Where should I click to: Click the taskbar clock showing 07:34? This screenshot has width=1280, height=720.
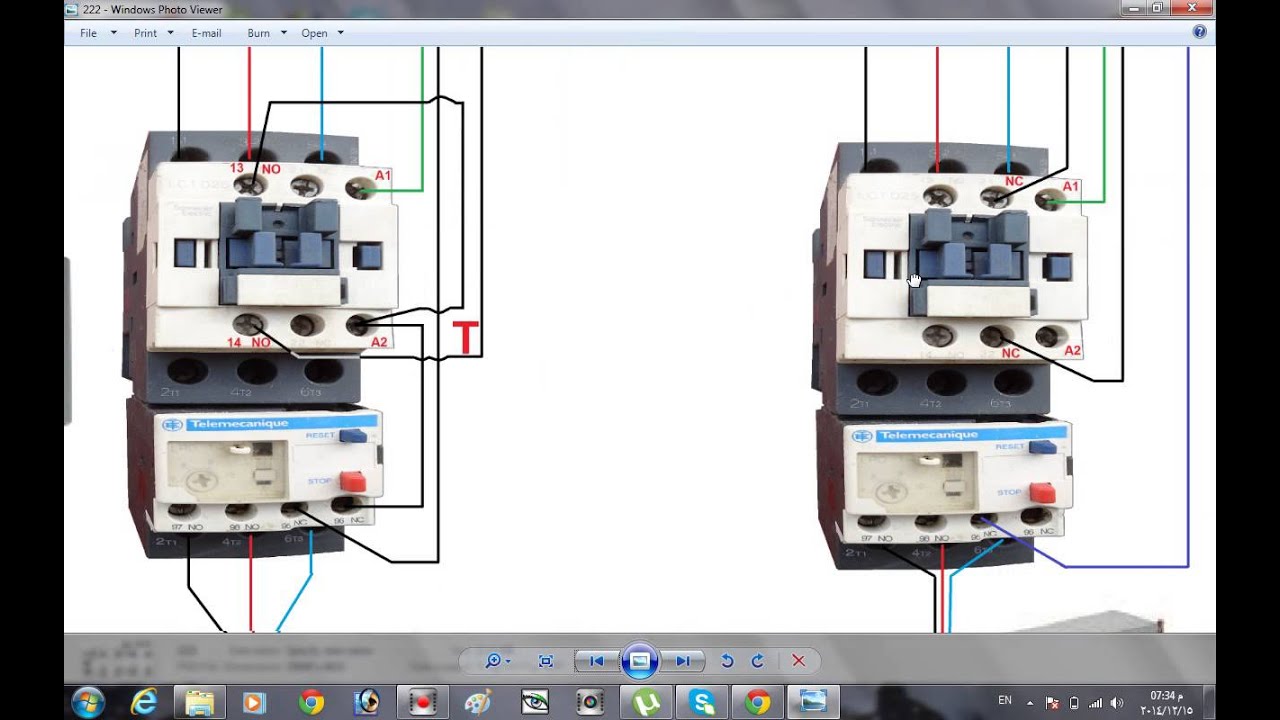1166,702
